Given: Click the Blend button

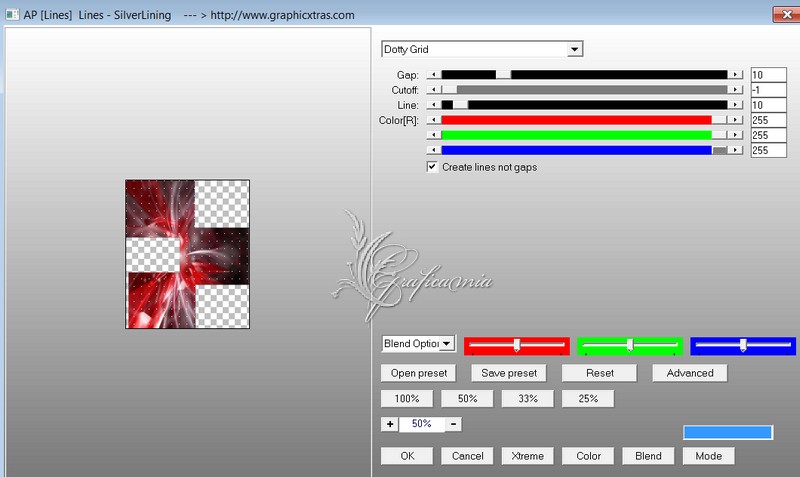Looking at the screenshot, I should tap(648, 456).
